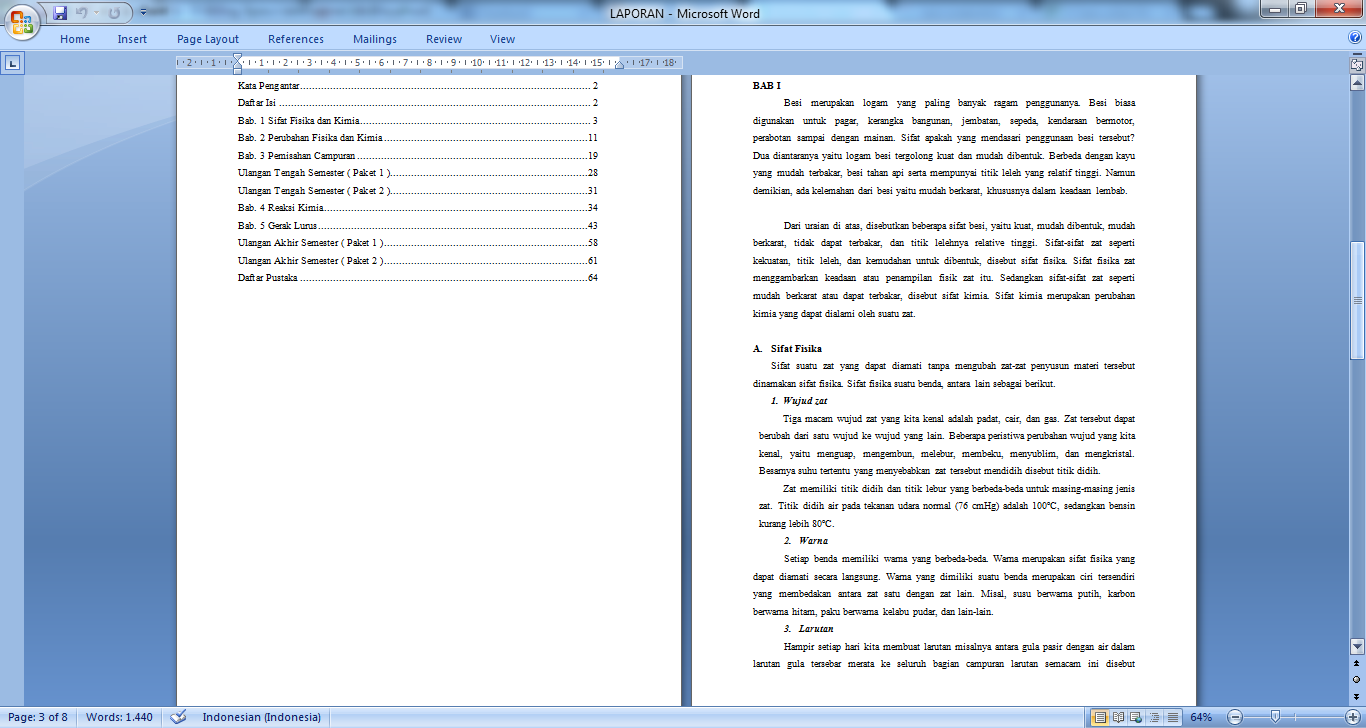Click the Zoom Out minus button
1366x728 pixels.
[1235, 717]
